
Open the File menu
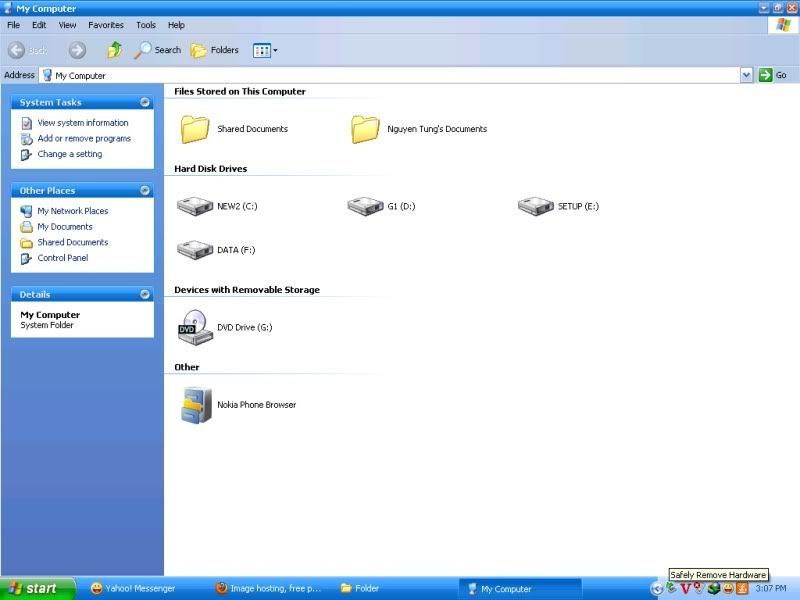(x=14, y=25)
